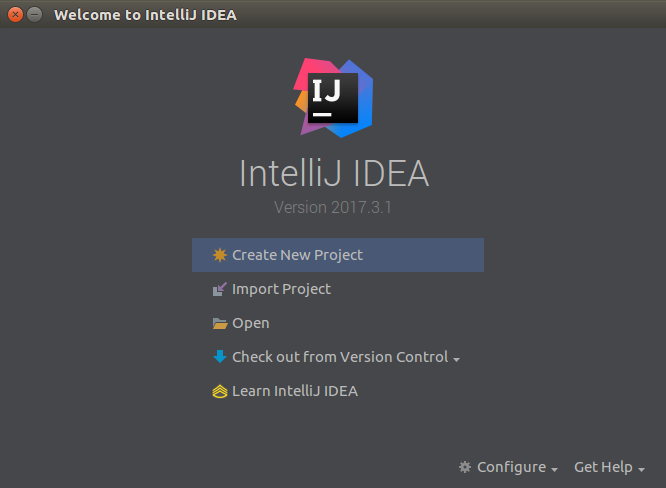Screen dimensions: 666x488
Task: Open the Get Help menu label
Action: tap(603, 467)
